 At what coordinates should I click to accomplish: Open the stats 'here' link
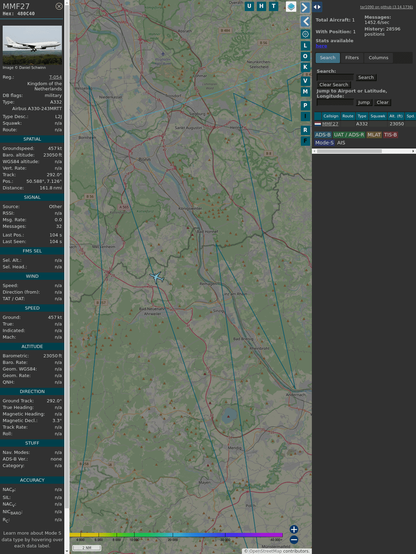point(321,46)
